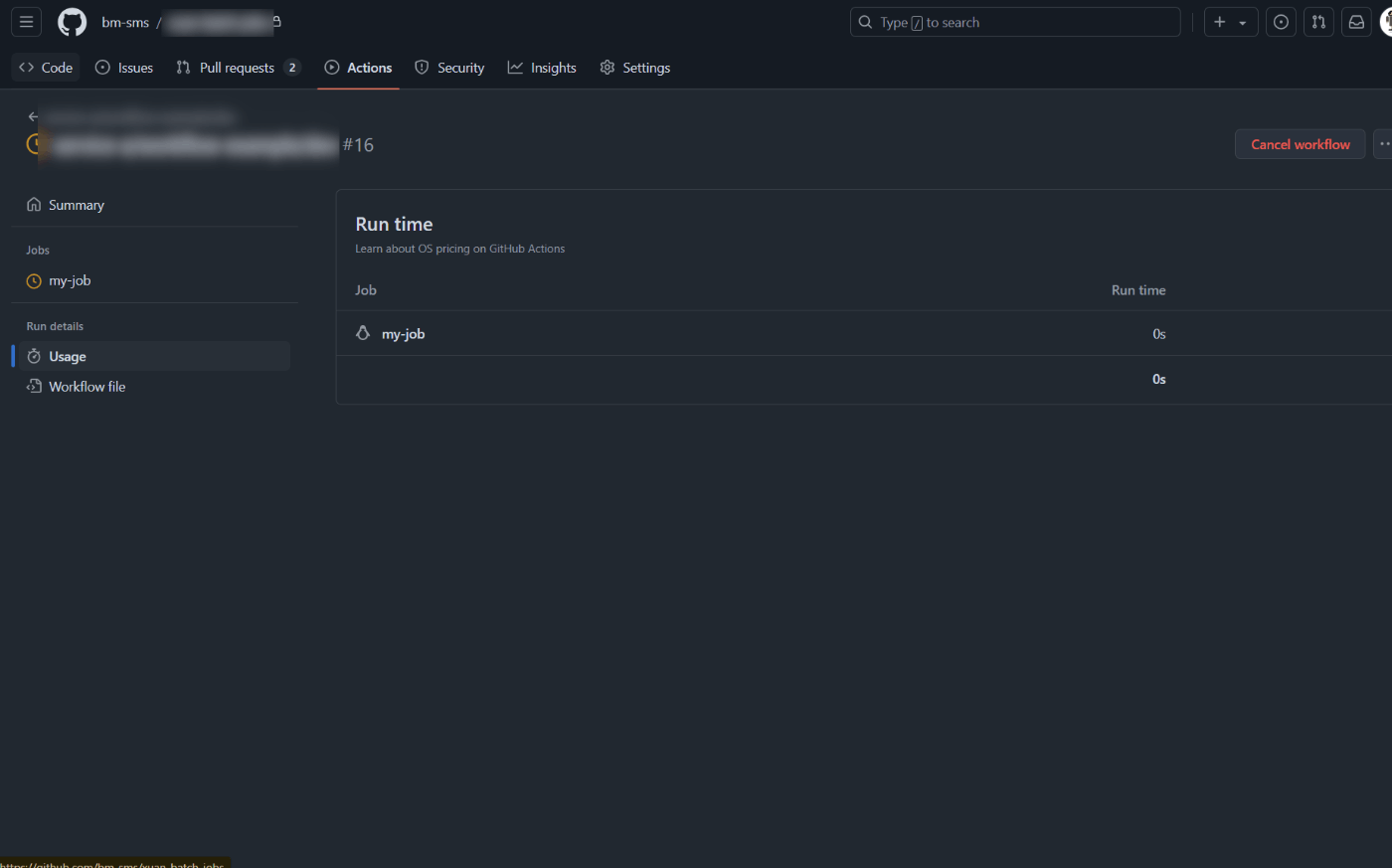Viewport: 1392px width, 868px height.
Task: Select my-job in the Jobs sidebar
Action: (x=154, y=280)
